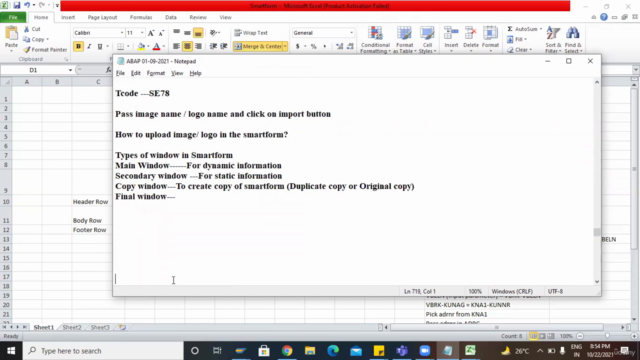This screenshot has height=360, width=640.
Task: Toggle Underline formatting in Excel
Action: pyautogui.click(x=100, y=47)
